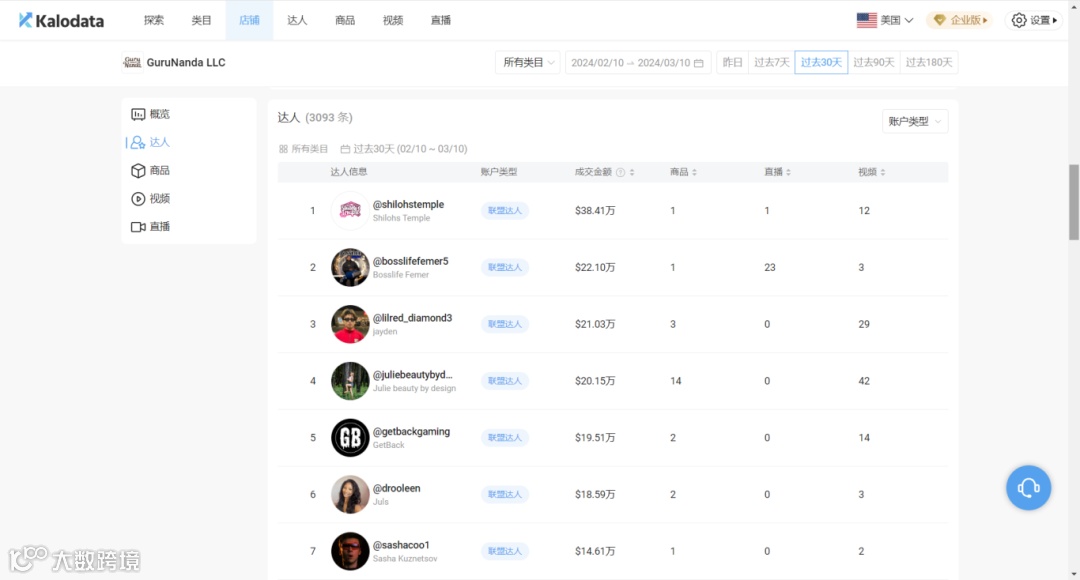Expand the 设置 settings menu
The width and height of the screenshot is (1080, 580).
[1034, 21]
